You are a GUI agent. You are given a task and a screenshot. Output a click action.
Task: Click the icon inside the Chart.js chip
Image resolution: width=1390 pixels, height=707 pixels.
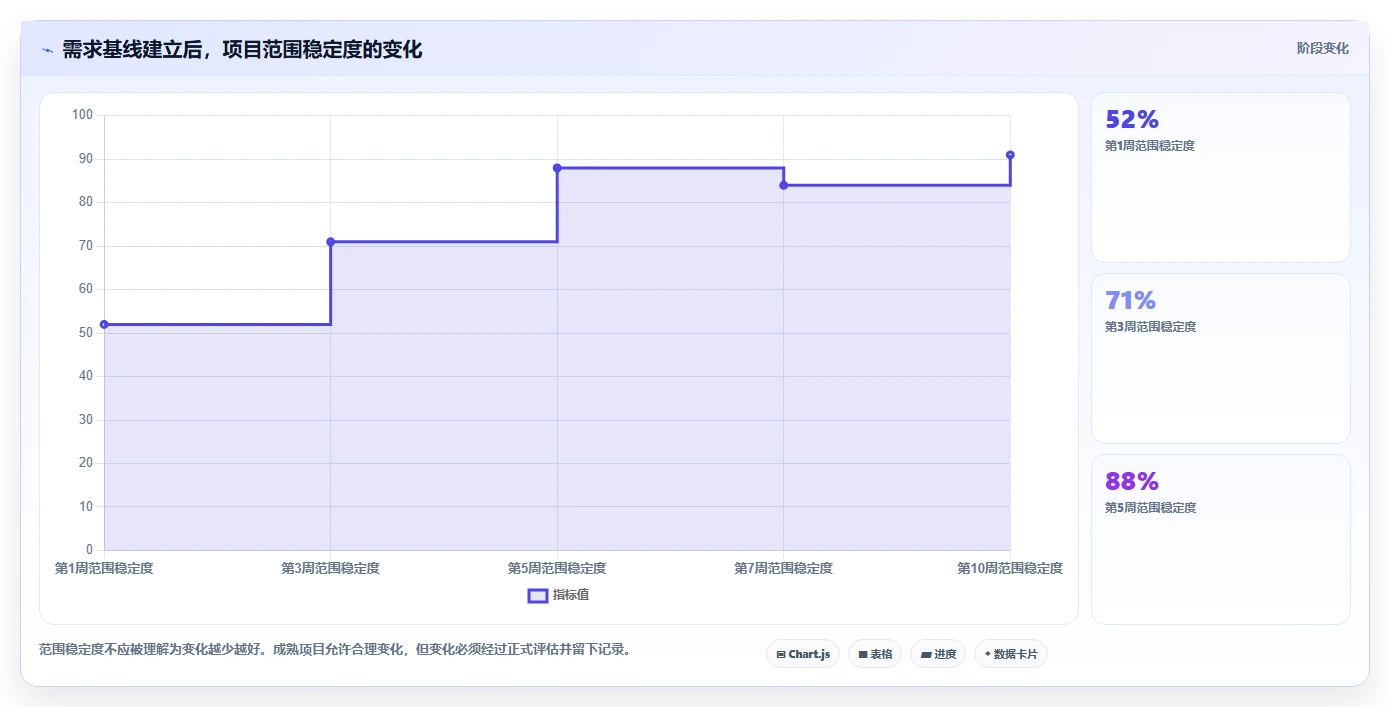(781, 655)
